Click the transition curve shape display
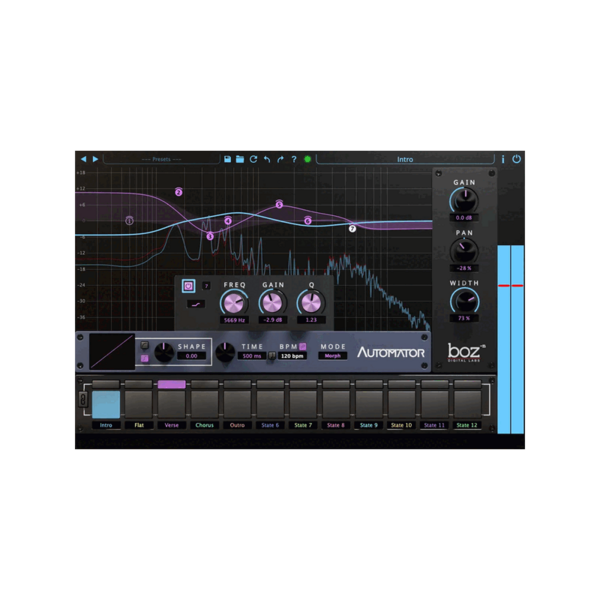The width and height of the screenshot is (600, 600). pyautogui.click(x=112, y=352)
